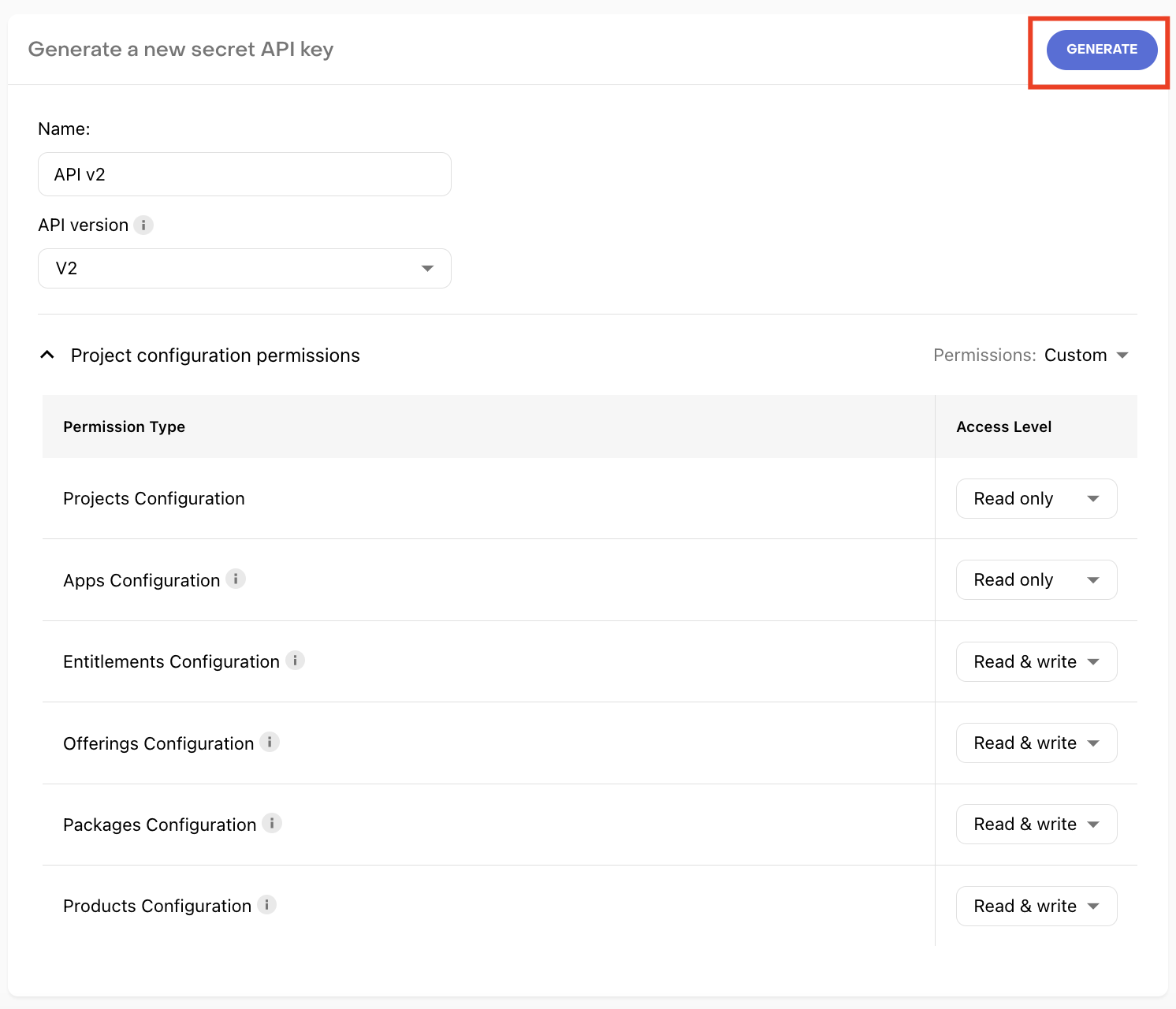Viewport: 1176px width, 1009px height.
Task: Click the Generate button
Action: tap(1102, 50)
